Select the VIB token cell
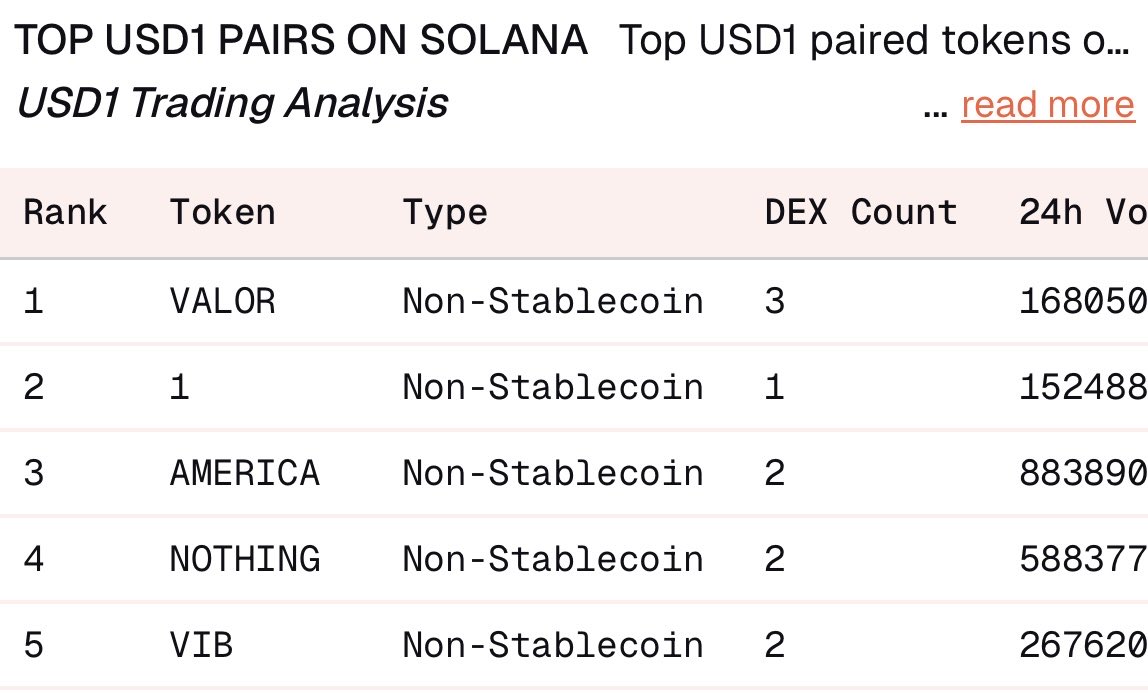Screen dimensions: 1148x693 tap(201, 645)
